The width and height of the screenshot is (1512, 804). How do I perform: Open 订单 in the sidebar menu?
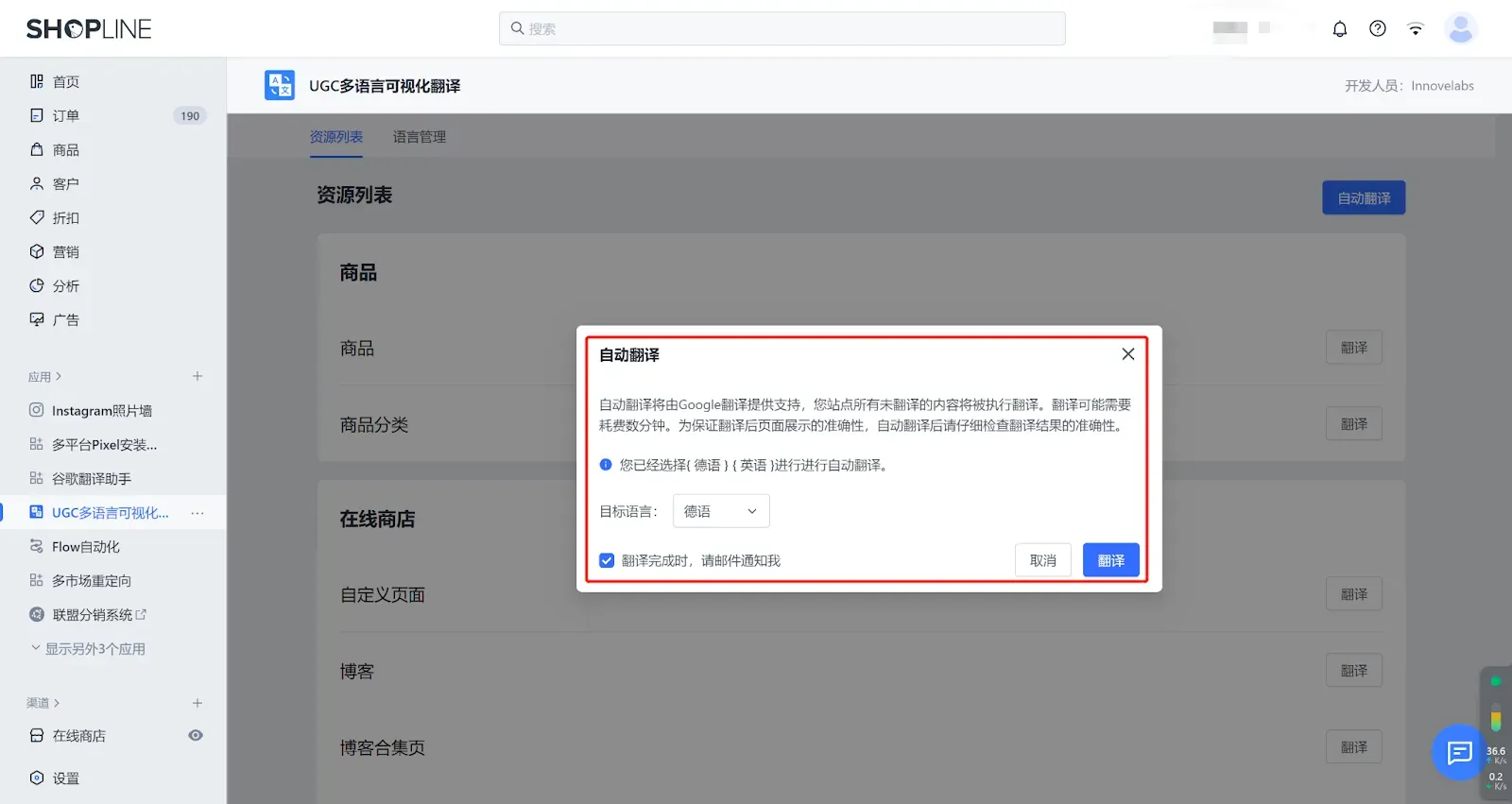click(66, 116)
